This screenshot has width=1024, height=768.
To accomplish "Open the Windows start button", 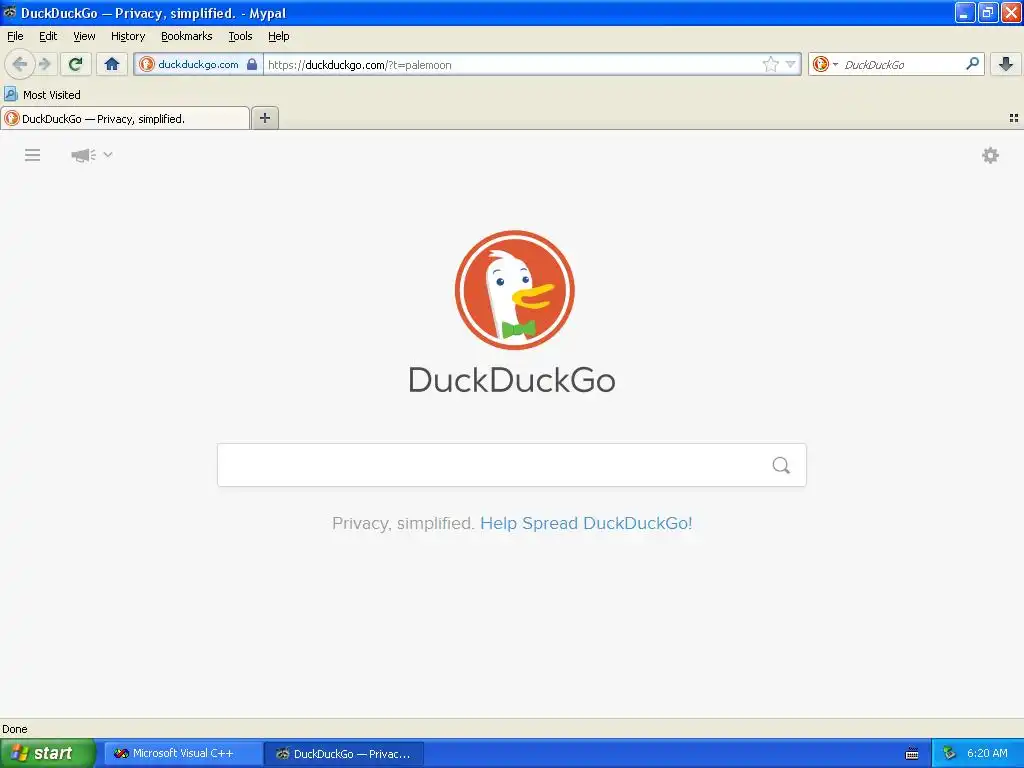I will point(47,753).
